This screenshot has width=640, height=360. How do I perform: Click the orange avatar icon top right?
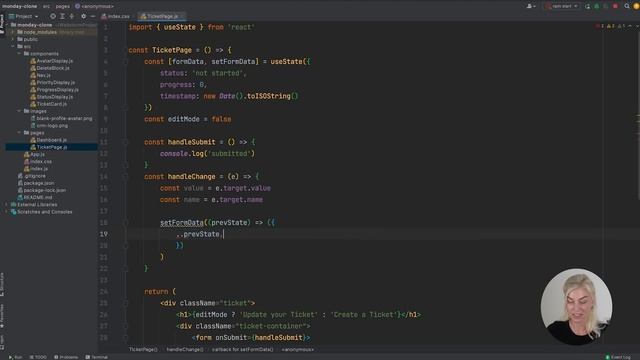[636, 6]
